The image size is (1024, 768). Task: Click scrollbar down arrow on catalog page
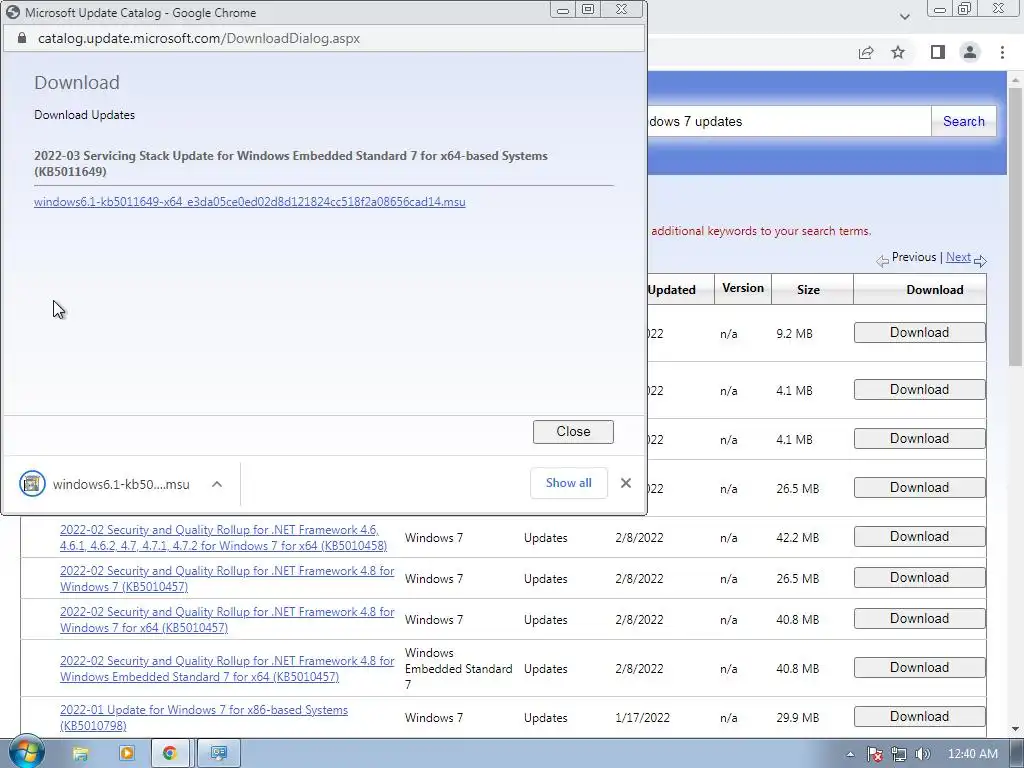click(x=1015, y=729)
